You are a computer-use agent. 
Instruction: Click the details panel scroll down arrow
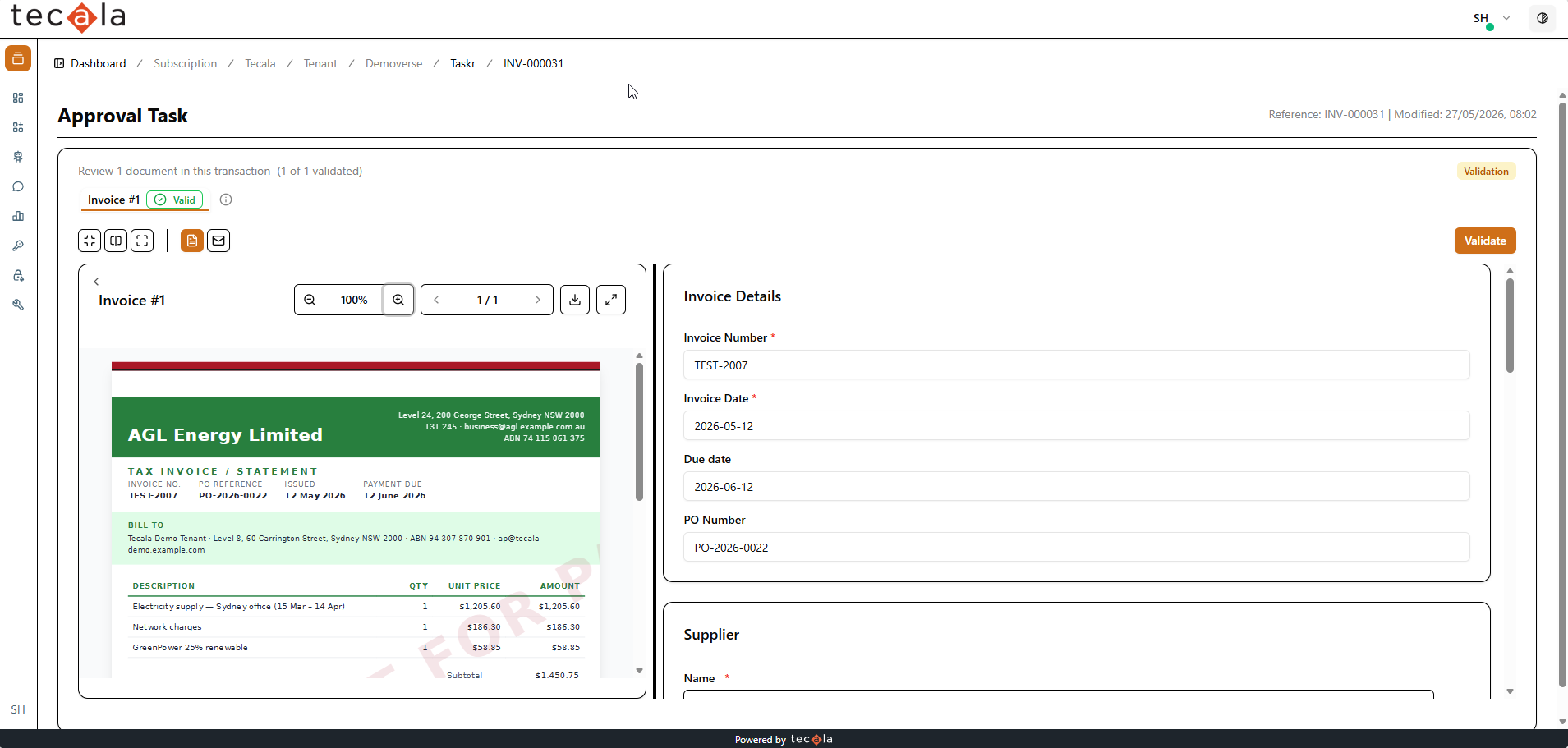tap(1510, 691)
